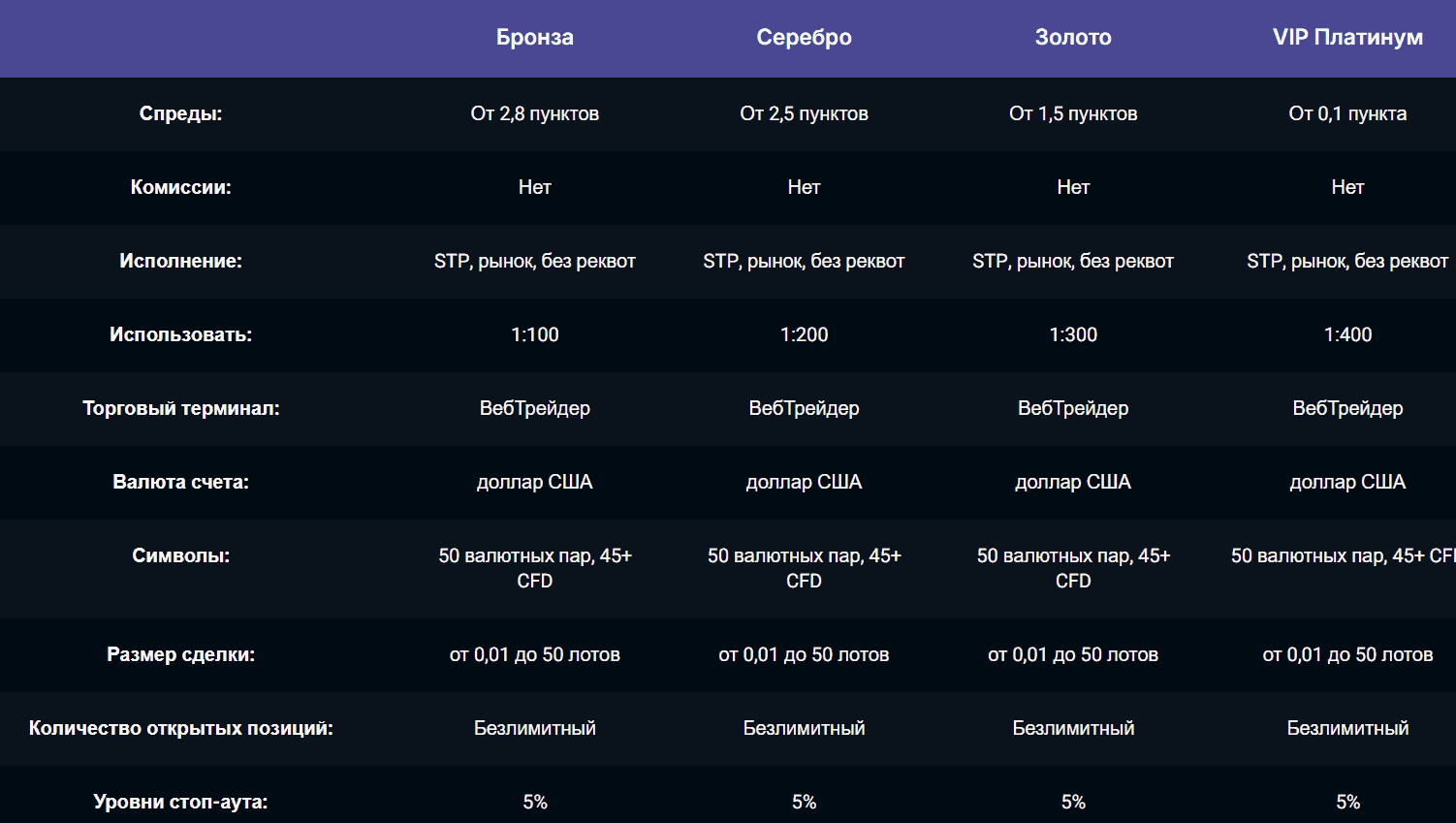The image size is (1456, 823).
Task: Select the Количество открытых позиций label
Action: tap(180, 728)
